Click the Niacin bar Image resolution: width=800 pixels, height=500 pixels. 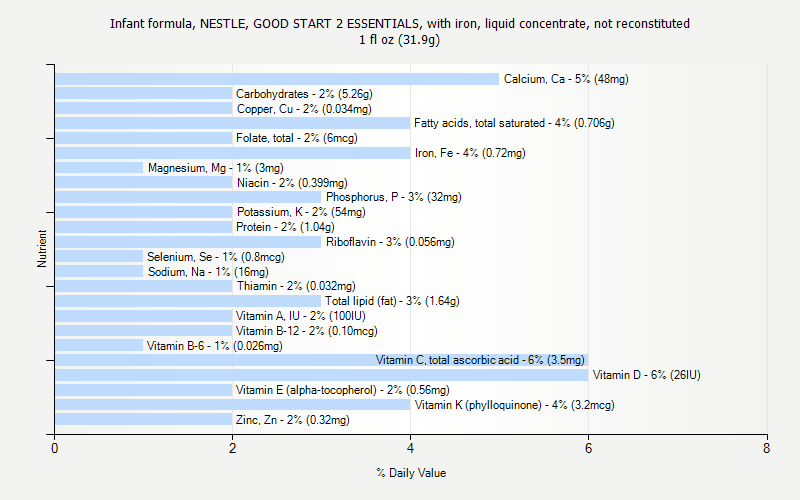(x=144, y=182)
